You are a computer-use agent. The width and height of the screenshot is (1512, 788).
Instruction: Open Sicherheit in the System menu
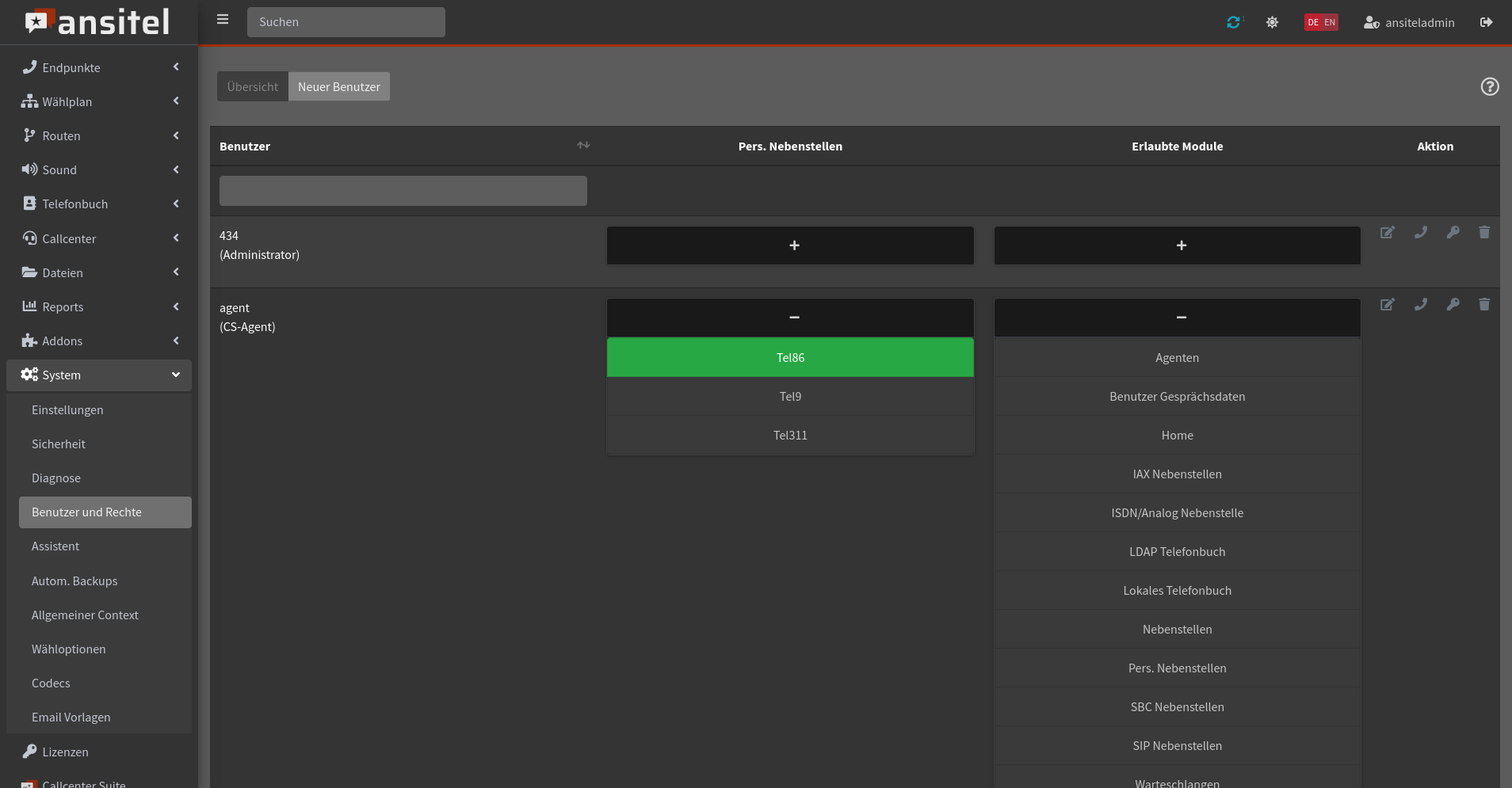(x=59, y=444)
